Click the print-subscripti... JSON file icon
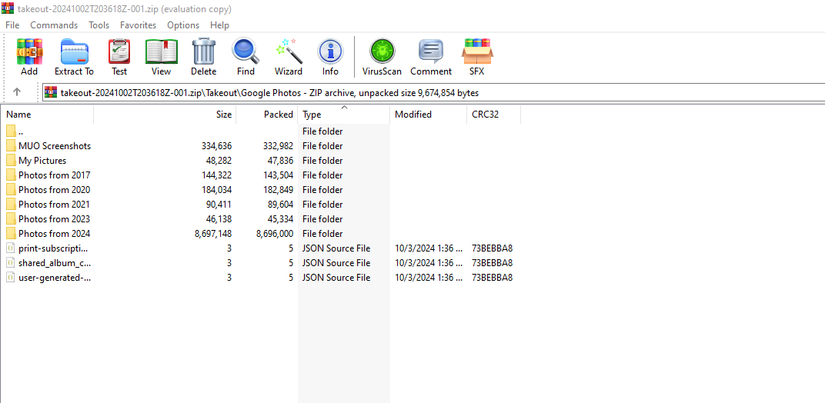 pyautogui.click(x=11, y=248)
